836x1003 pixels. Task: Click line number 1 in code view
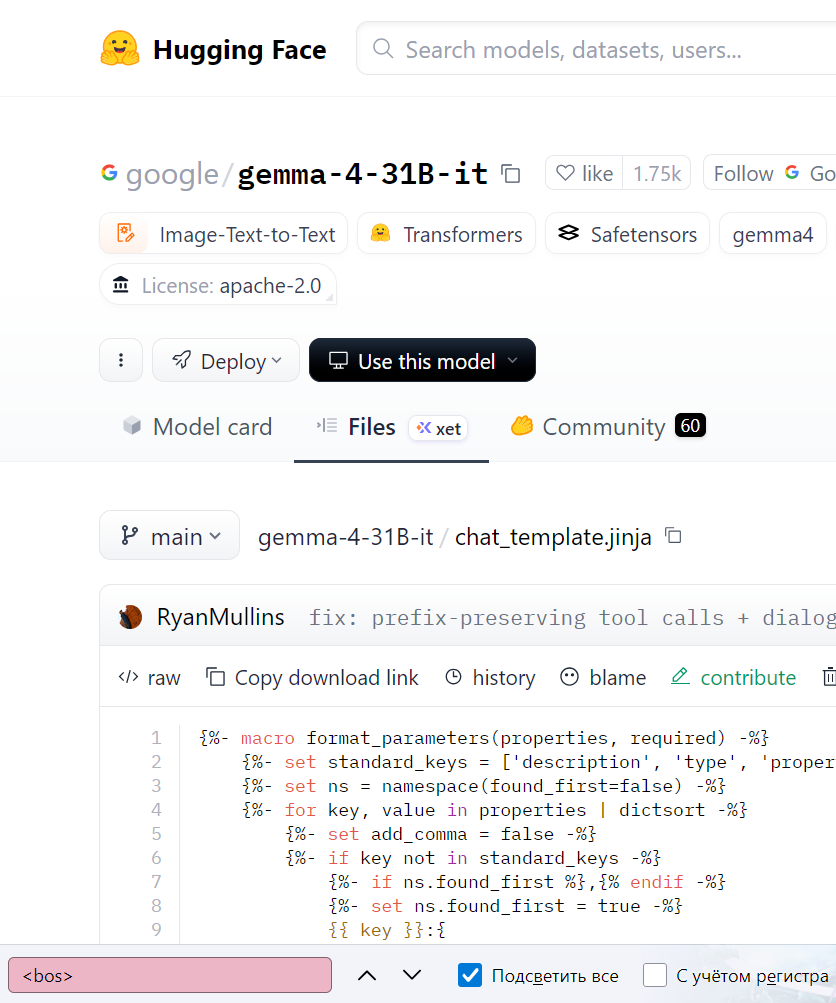(x=156, y=738)
